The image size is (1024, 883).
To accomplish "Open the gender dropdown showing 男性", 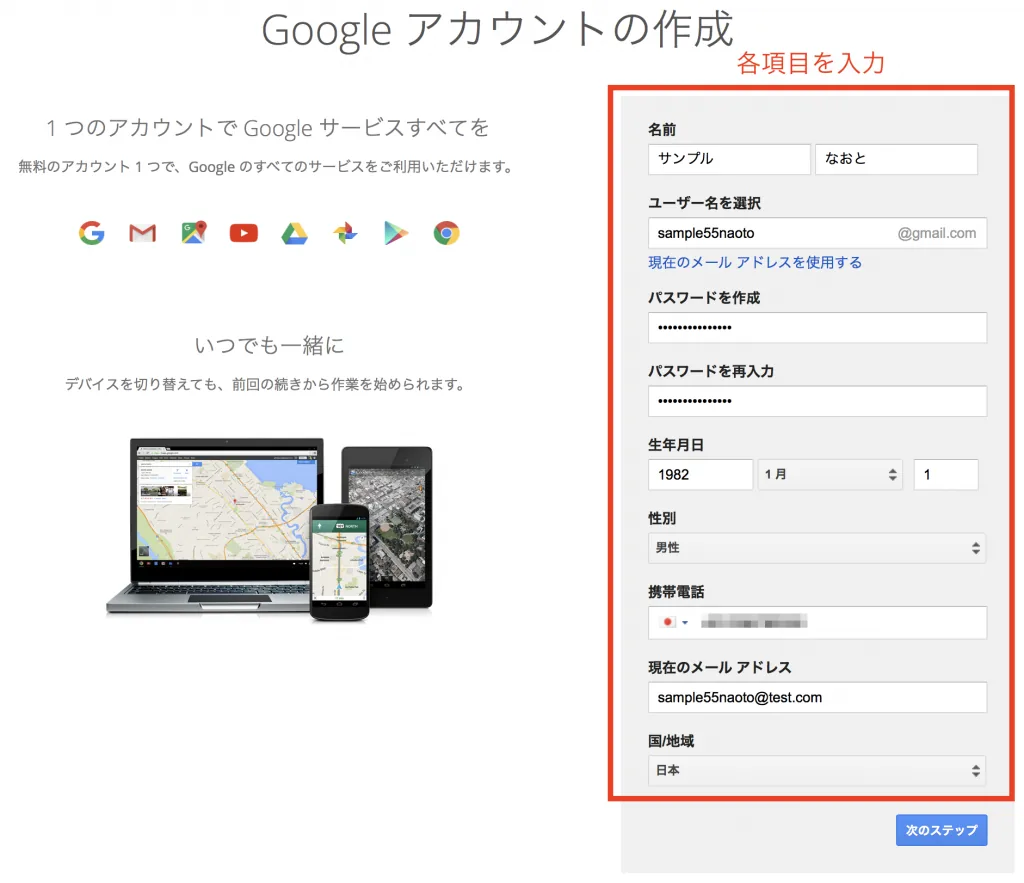I will point(816,548).
